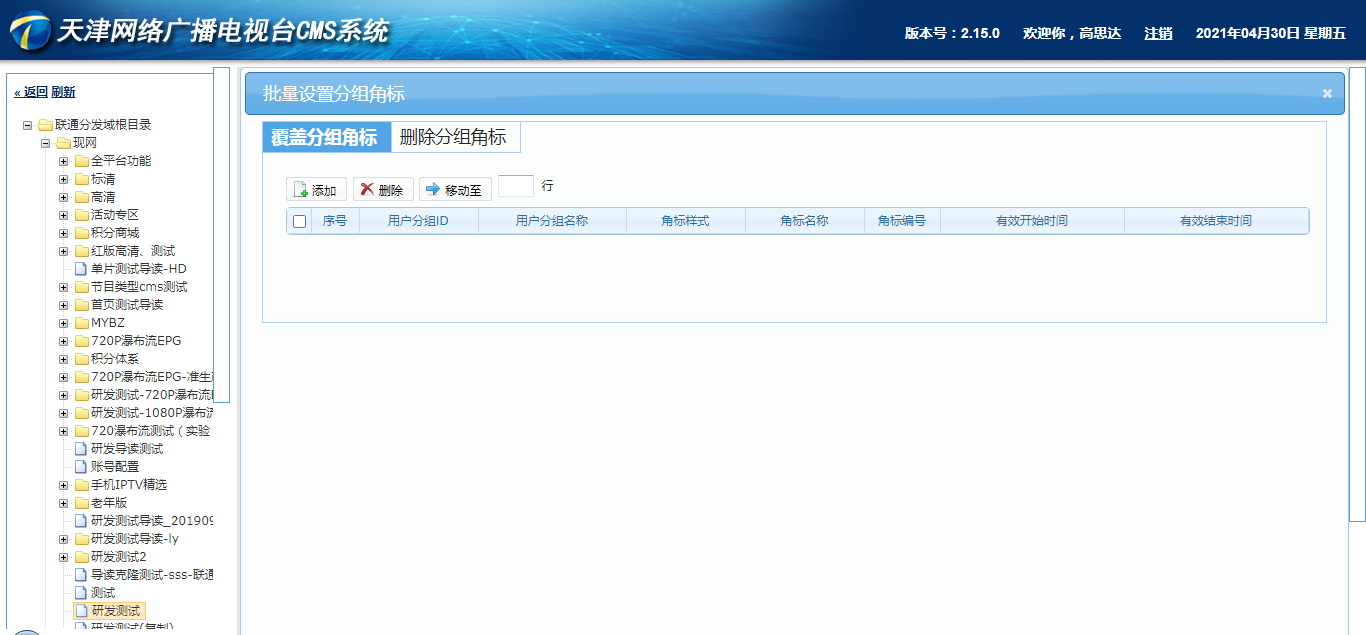1366x635 pixels.
Task: Expand the 标清 folder
Action: pos(64,179)
